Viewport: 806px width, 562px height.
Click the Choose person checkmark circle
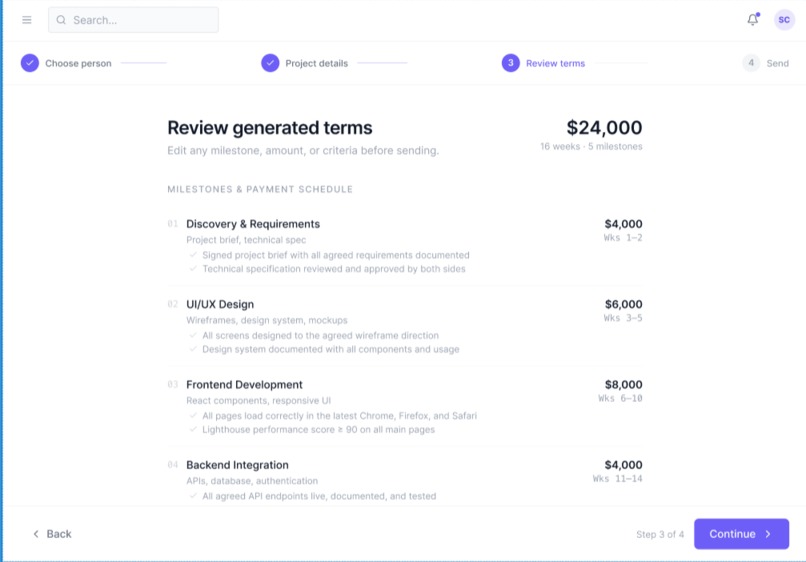30,63
